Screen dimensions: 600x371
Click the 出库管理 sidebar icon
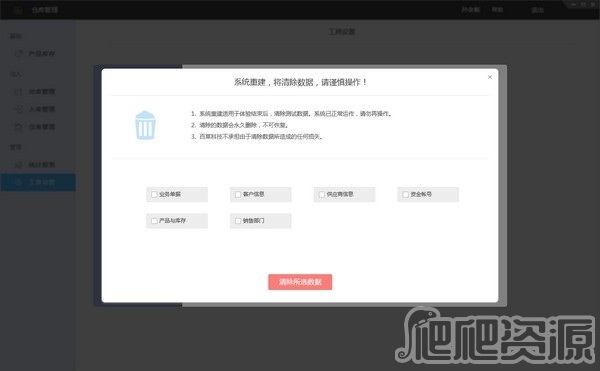(19, 91)
